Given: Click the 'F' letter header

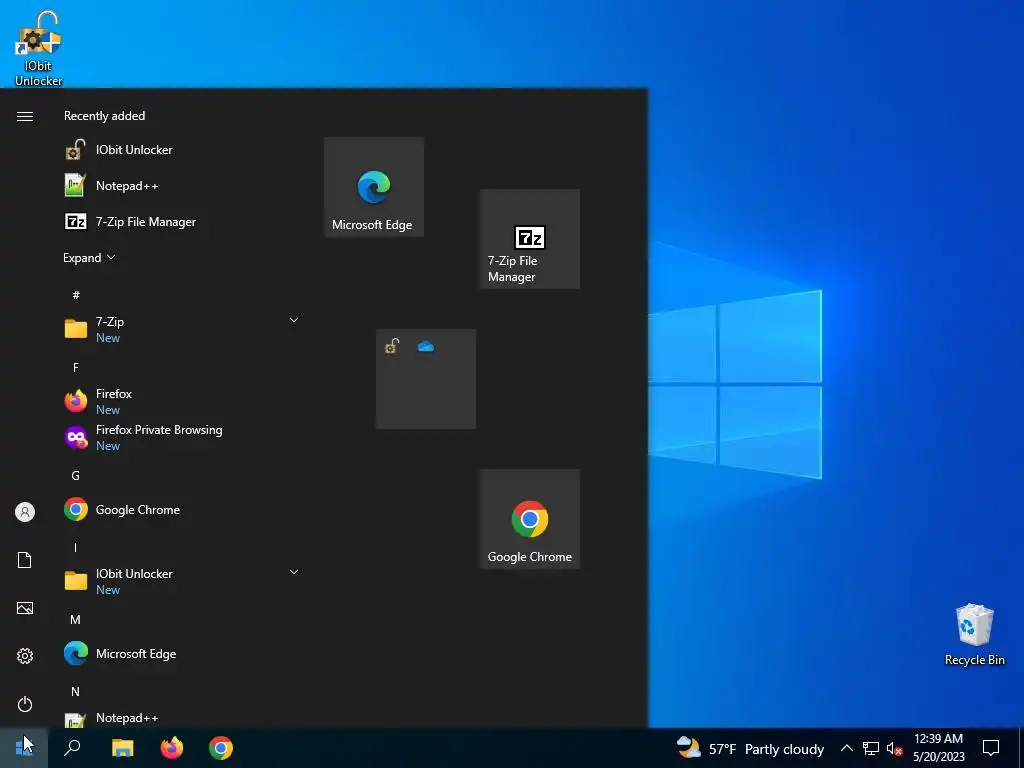Looking at the screenshot, I should (76, 368).
